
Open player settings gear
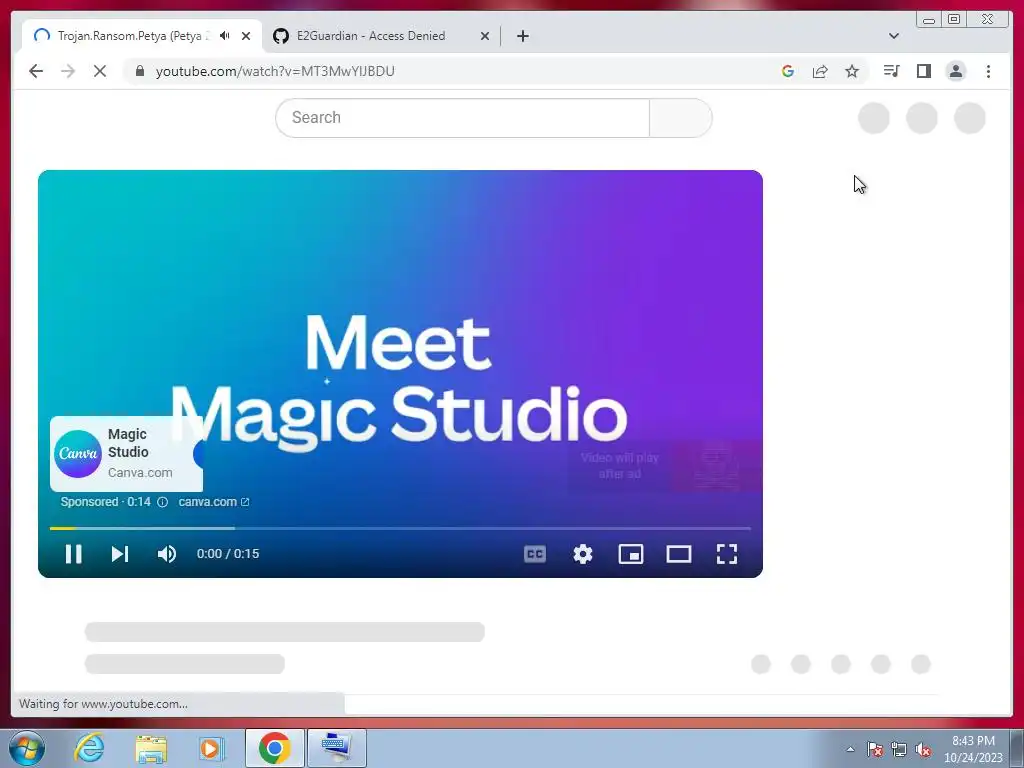(583, 554)
